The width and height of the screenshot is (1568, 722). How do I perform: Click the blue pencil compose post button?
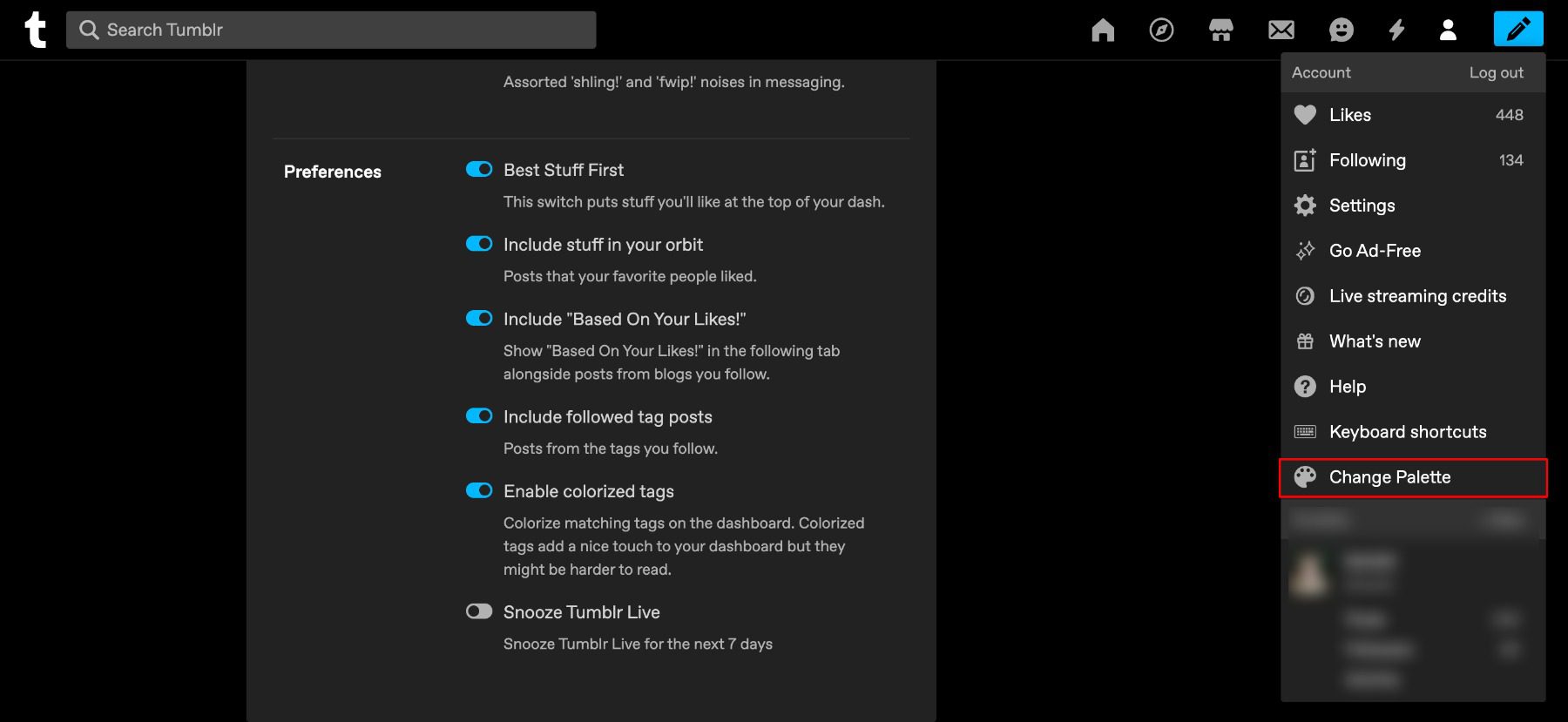(x=1517, y=29)
